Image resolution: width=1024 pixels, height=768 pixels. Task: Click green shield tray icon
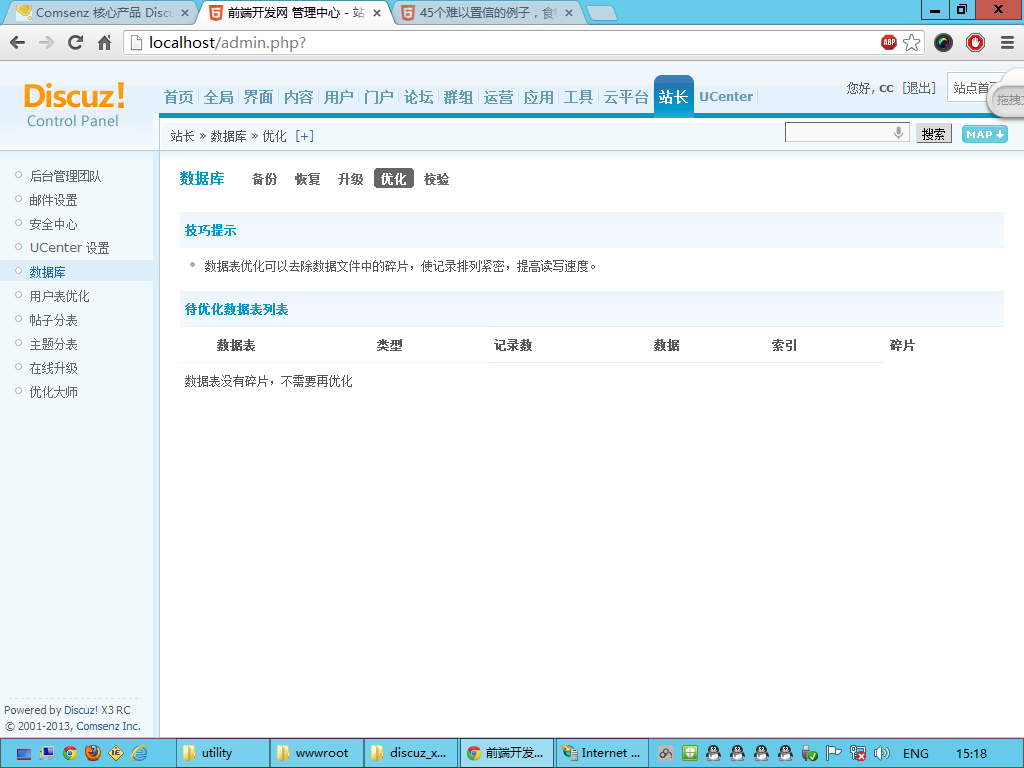point(690,753)
